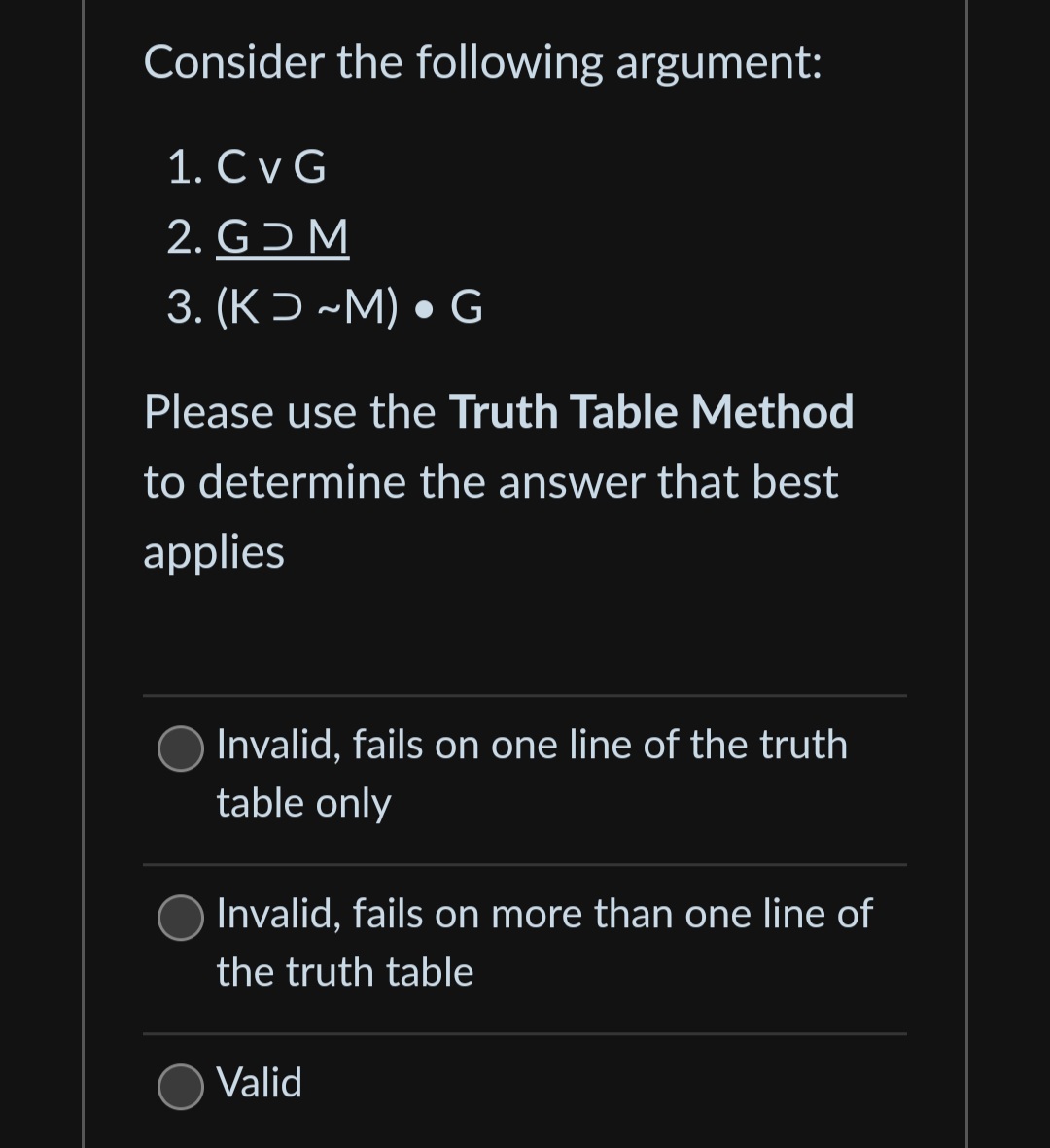The image size is (1050, 1148).
Task: Click premise 3 "(K ⊃ ~M) • G"
Action: [326, 307]
